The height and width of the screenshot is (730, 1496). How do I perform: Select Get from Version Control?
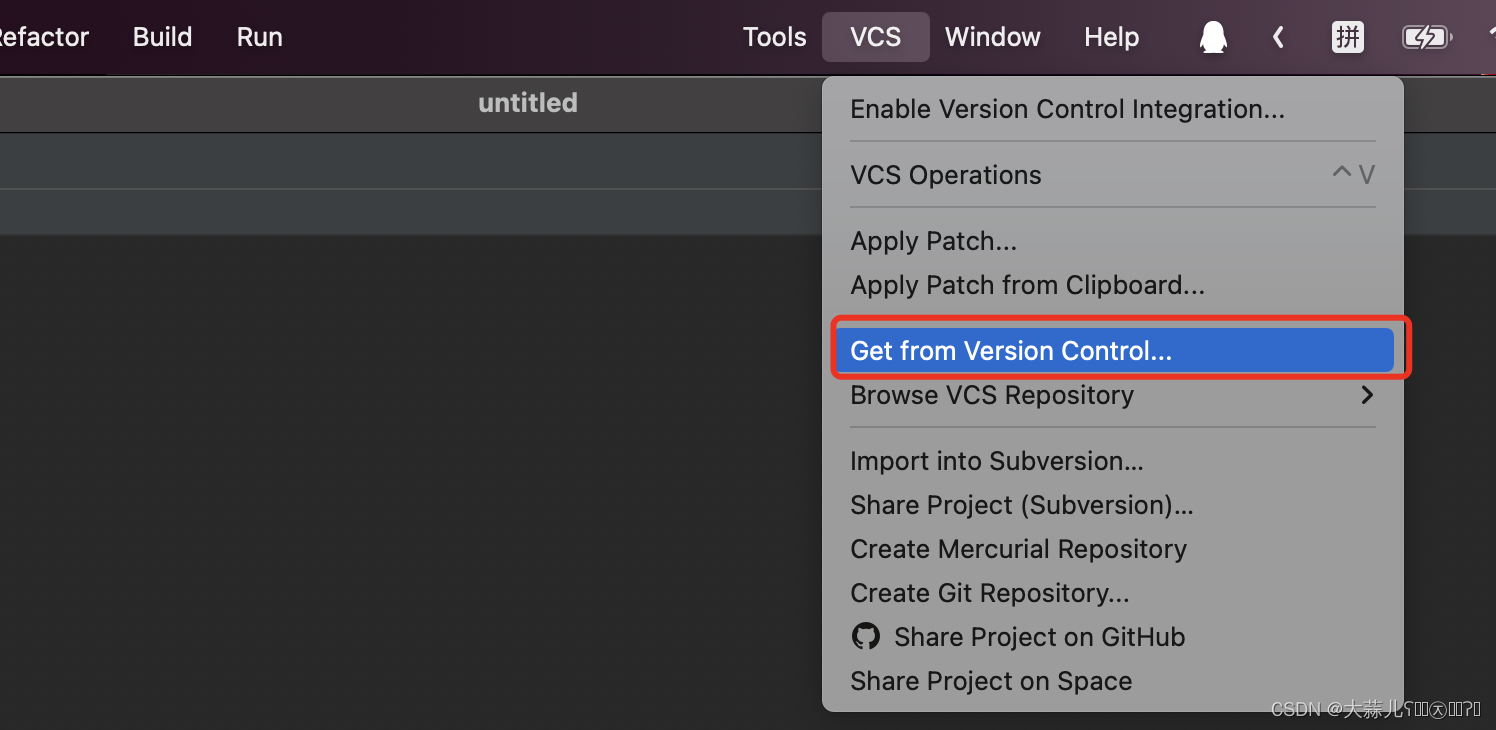pyautogui.click(x=1011, y=351)
